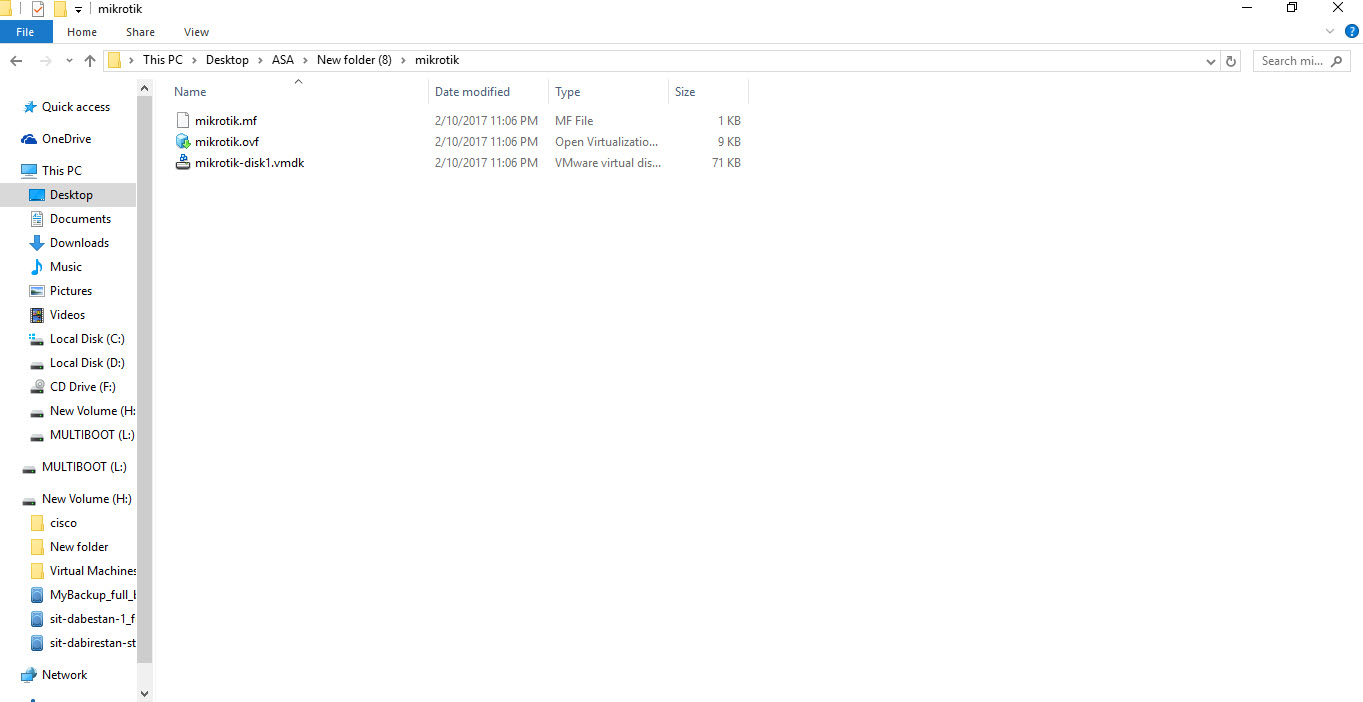Click the Quick access properties toolbar icon
Screen dimensions: 1363x702
(37, 8)
